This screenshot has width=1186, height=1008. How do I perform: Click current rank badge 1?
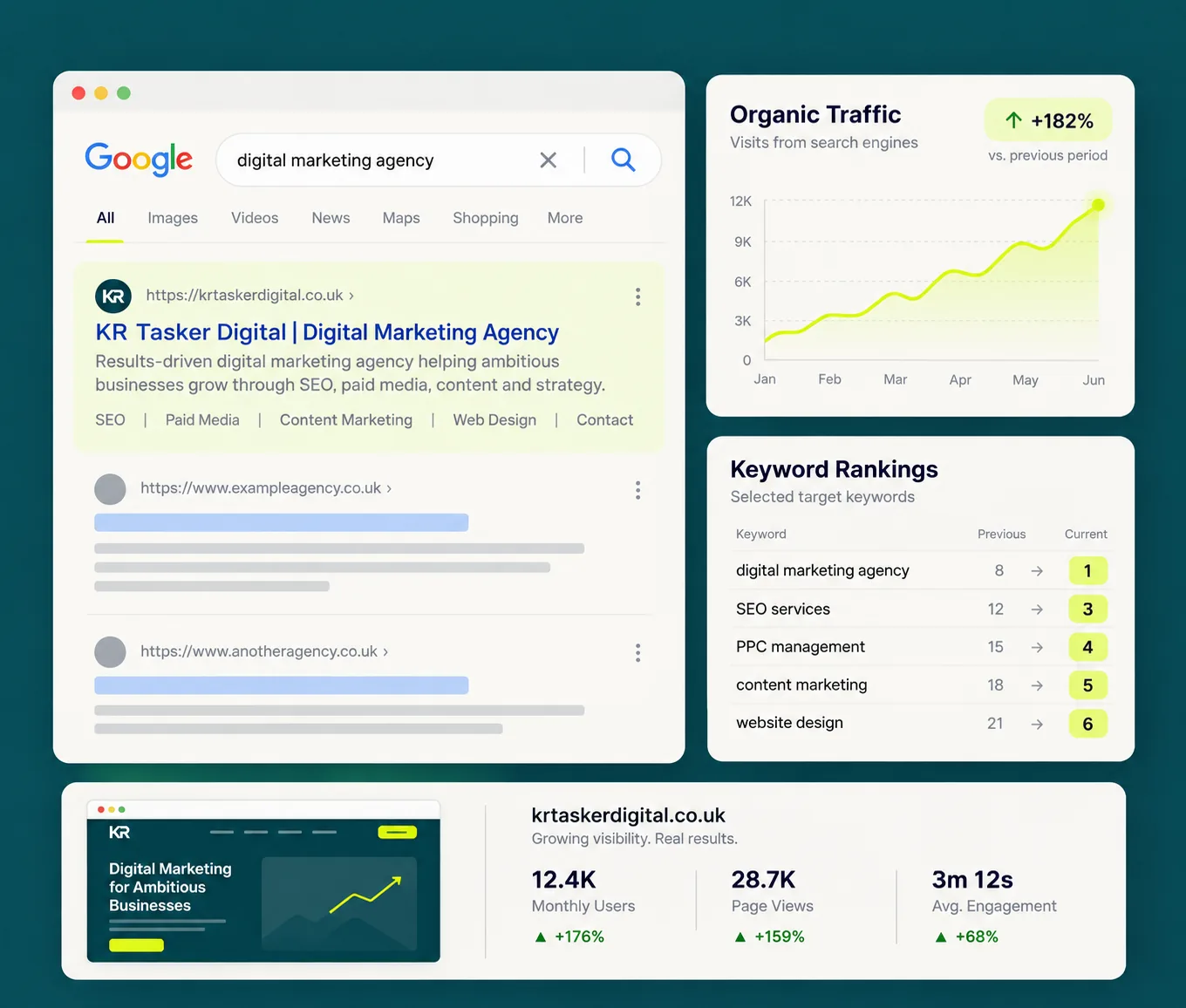click(x=1087, y=571)
